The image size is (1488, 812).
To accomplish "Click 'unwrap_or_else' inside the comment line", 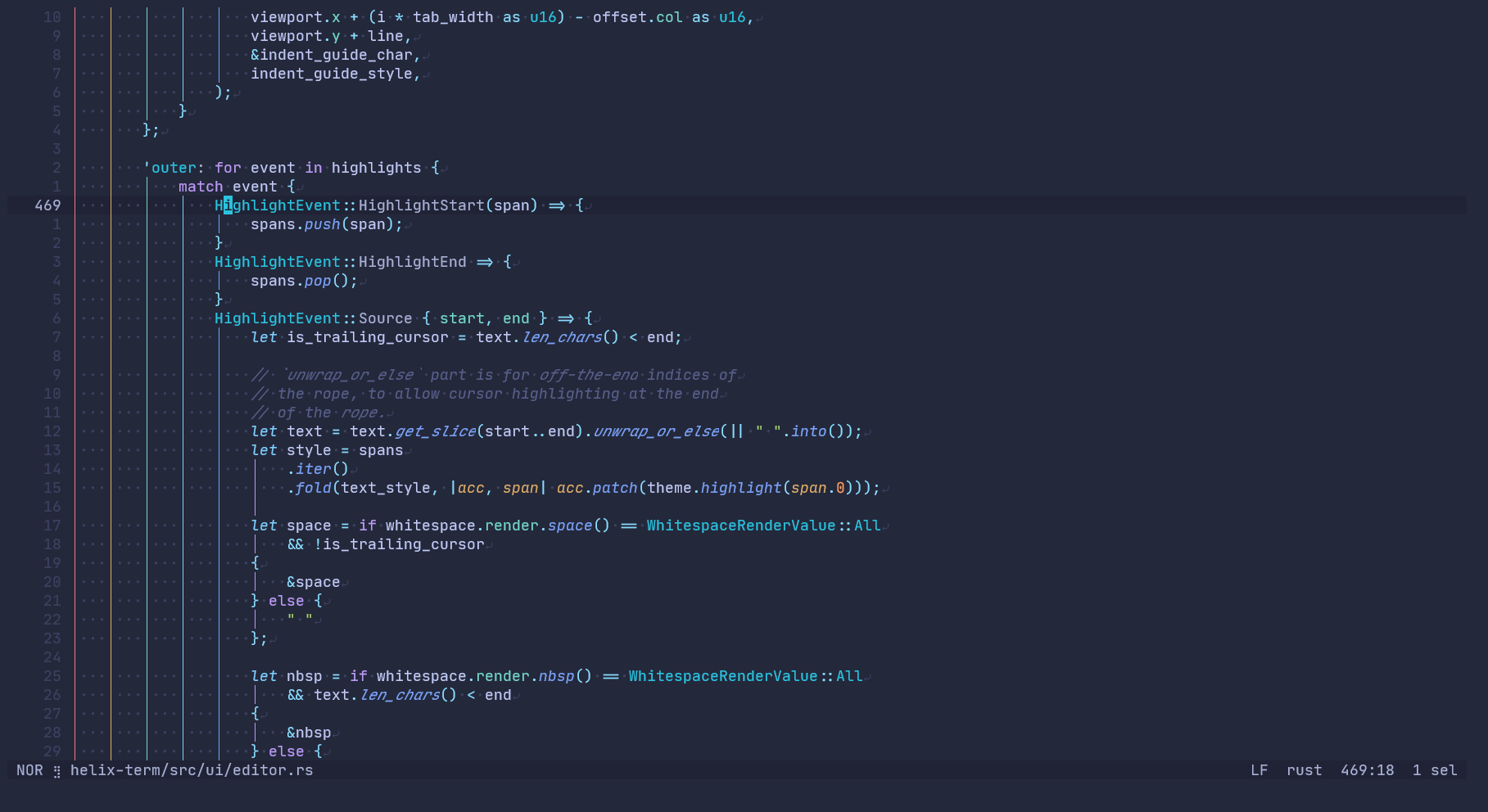I will (350, 375).
